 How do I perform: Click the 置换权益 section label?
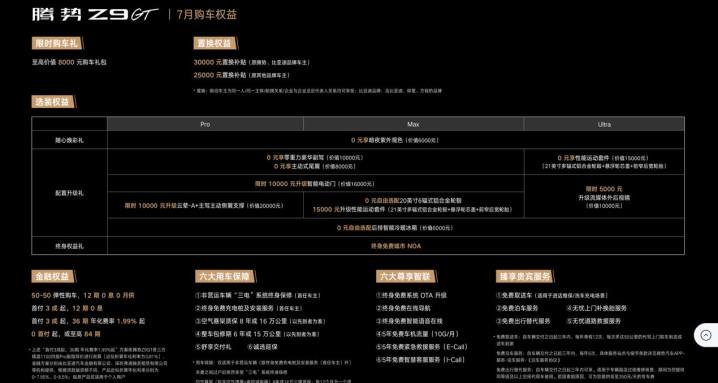tap(215, 44)
